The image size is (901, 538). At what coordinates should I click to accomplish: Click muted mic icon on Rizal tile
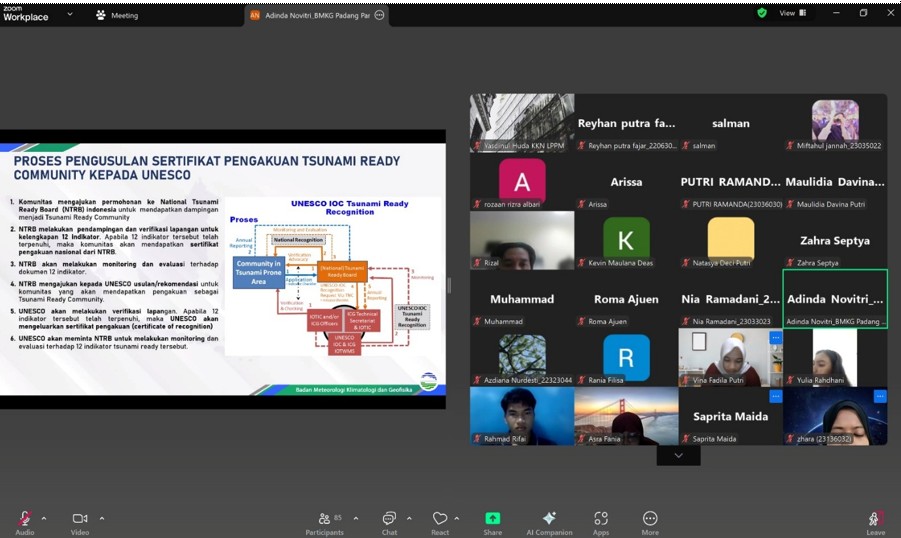[477, 263]
